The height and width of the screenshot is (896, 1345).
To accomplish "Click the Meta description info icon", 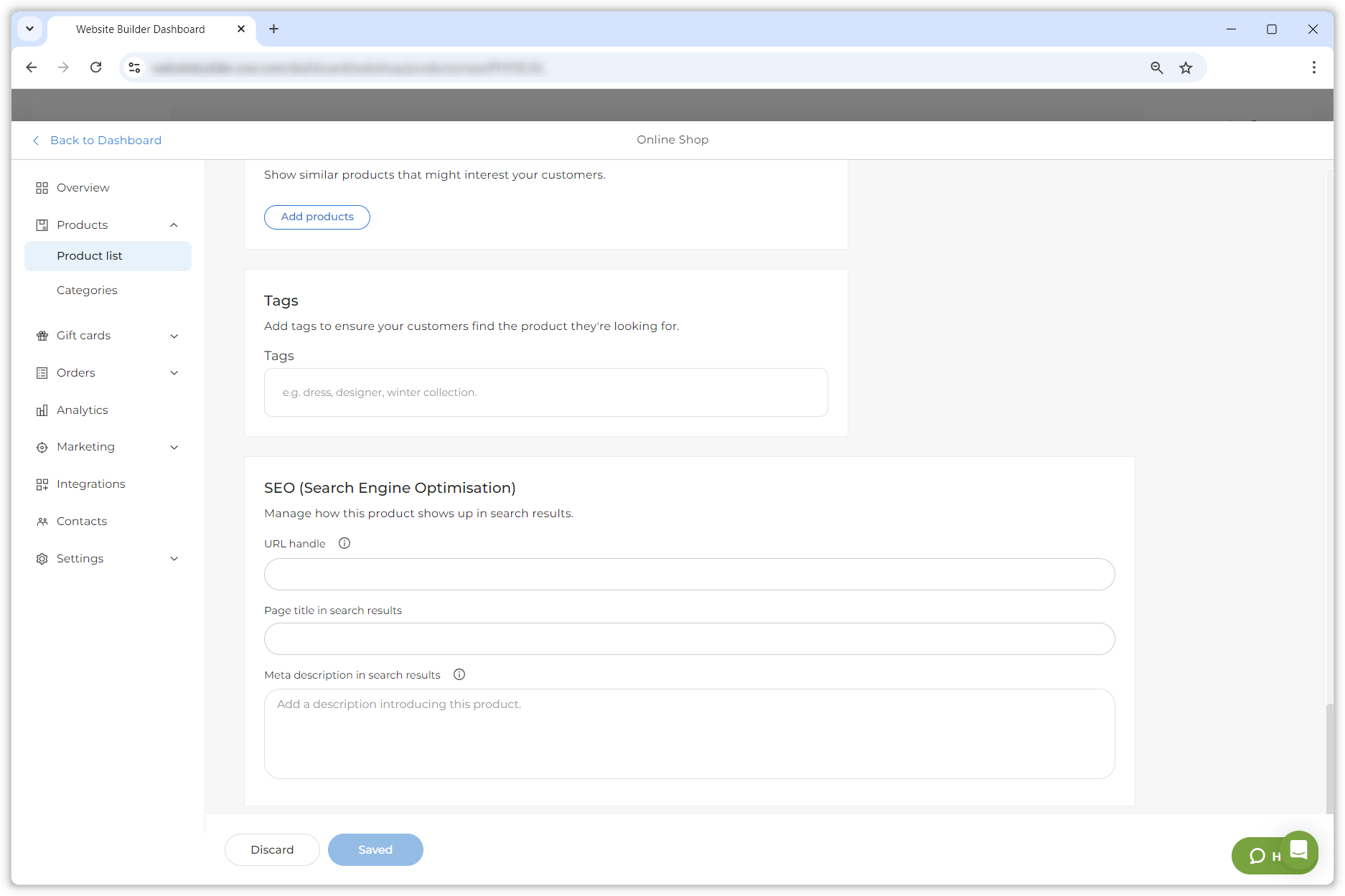I will [459, 674].
